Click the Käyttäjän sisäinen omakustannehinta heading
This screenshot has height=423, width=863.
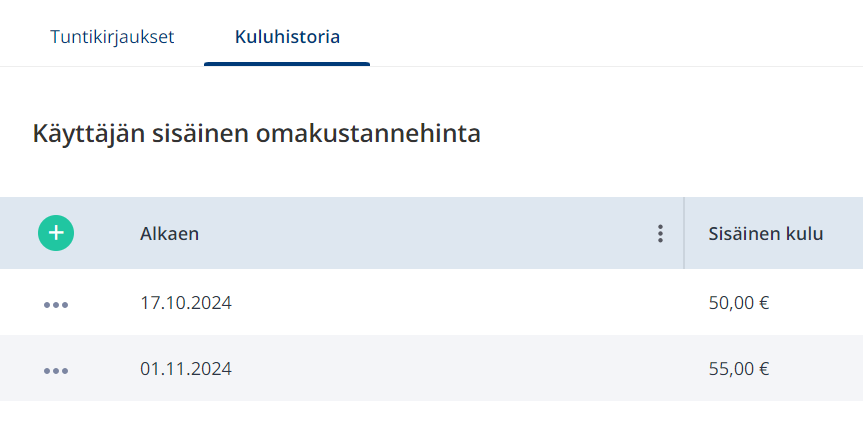pyautogui.click(x=256, y=134)
